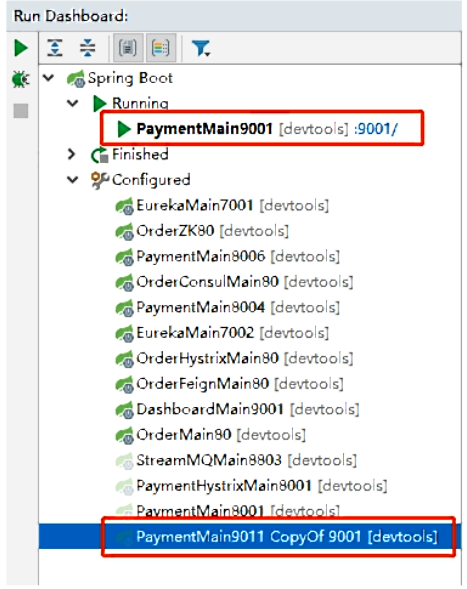Screen dimensions: 467x589
Task: Click Spring icon next to PaymentMain8004
Action: click(124, 308)
